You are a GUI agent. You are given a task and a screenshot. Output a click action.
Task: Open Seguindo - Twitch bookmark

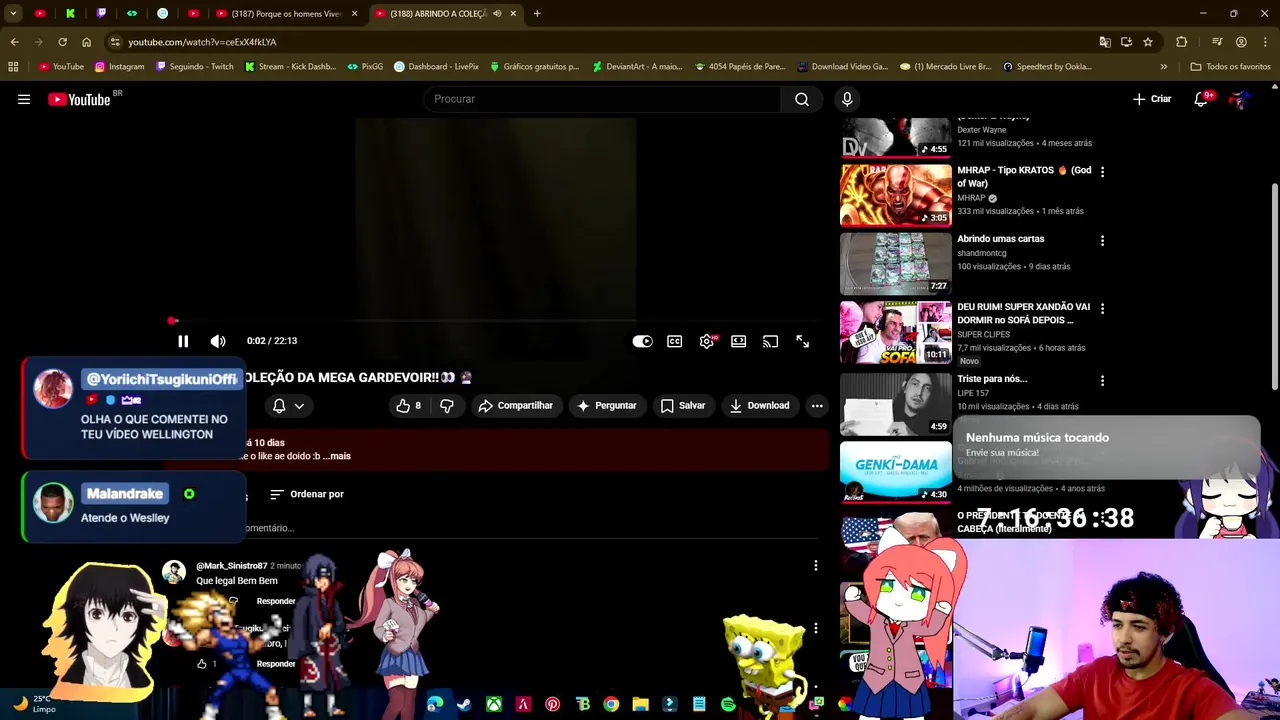(x=194, y=67)
